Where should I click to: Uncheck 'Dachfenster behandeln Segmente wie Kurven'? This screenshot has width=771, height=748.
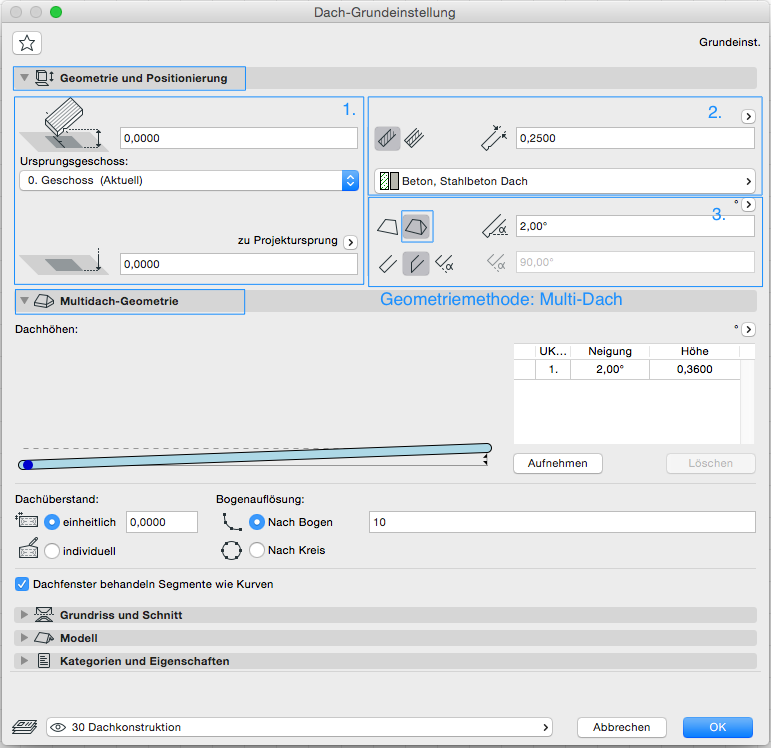[22, 584]
